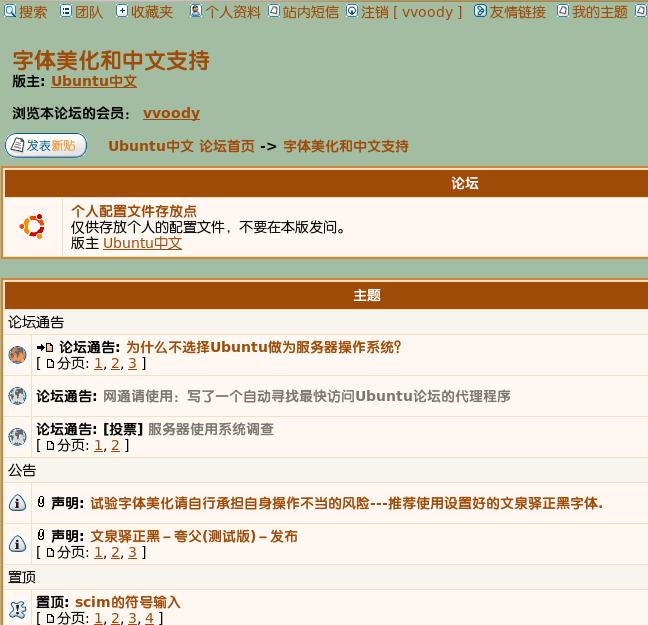Go to page 2 of scim的符号输入
Screen dimensions: 648x625
115,618
